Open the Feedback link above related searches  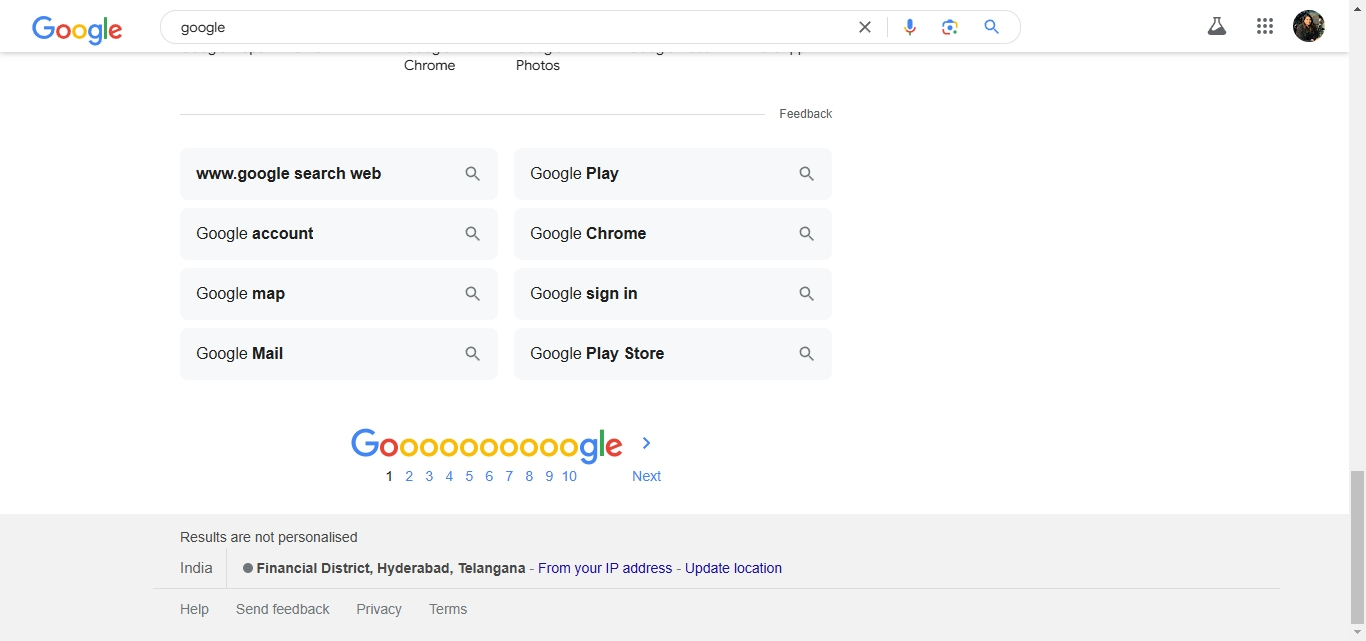click(x=805, y=114)
